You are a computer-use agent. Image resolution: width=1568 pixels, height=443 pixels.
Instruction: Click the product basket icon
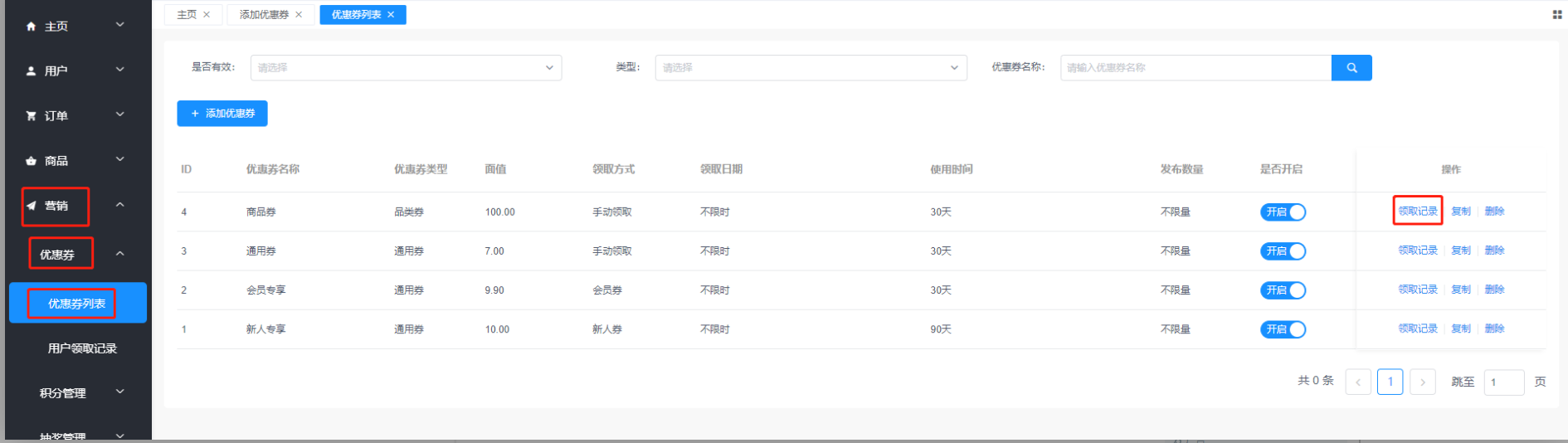pos(32,161)
